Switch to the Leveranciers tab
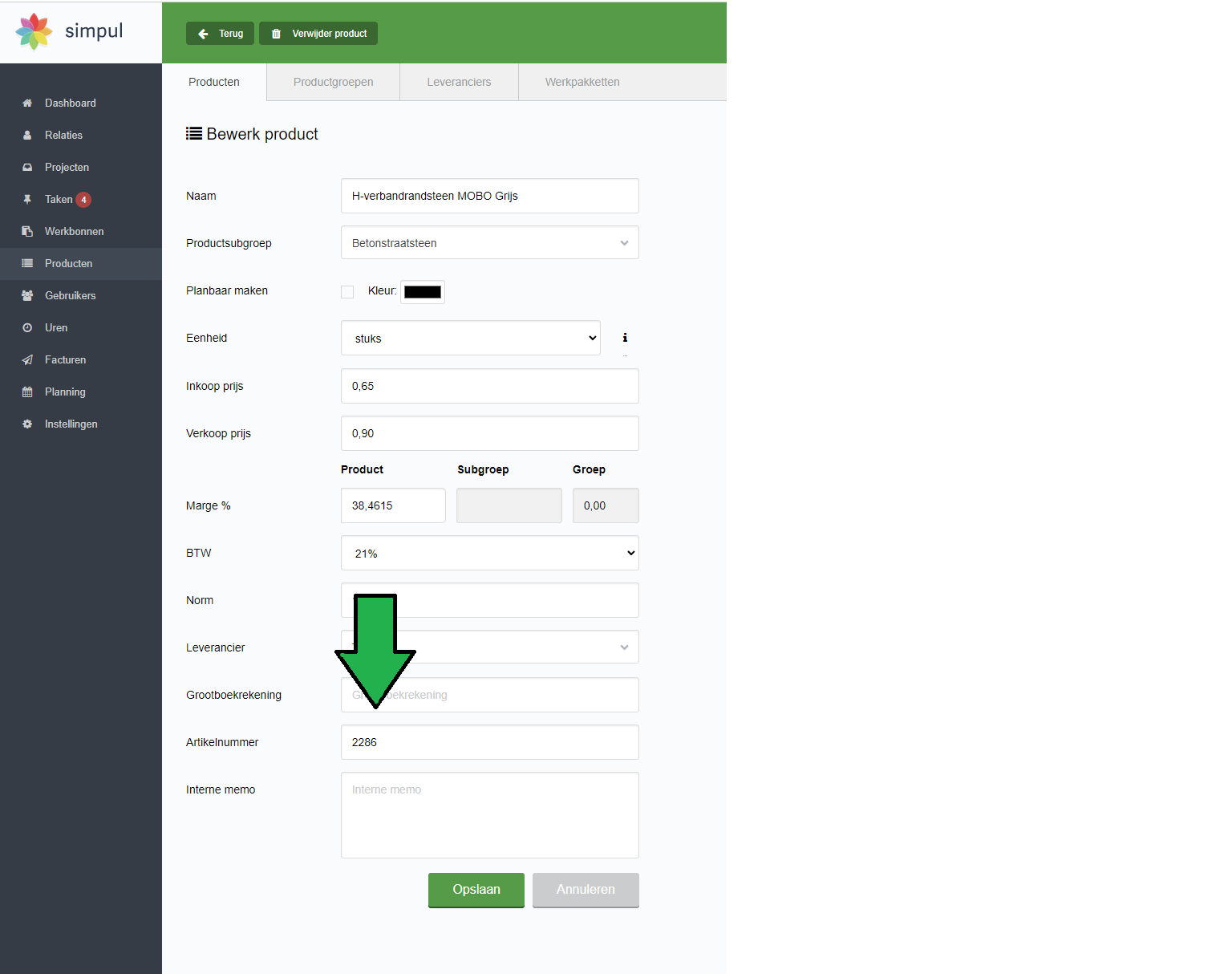This screenshot has height=974, width=1232. pyautogui.click(x=459, y=82)
